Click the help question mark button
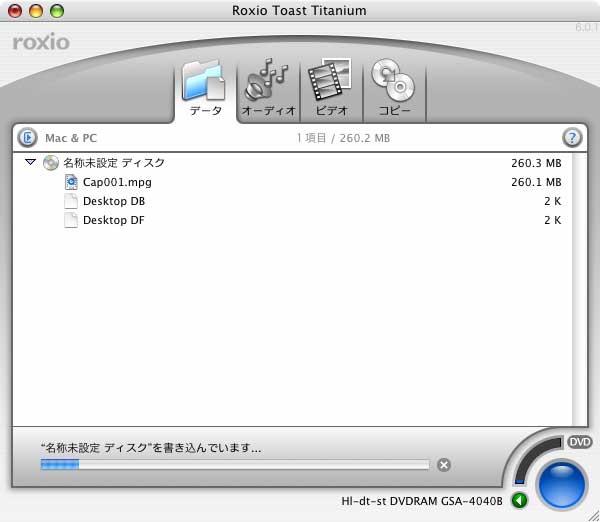This screenshot has width=600, height=522. [572, 138]
